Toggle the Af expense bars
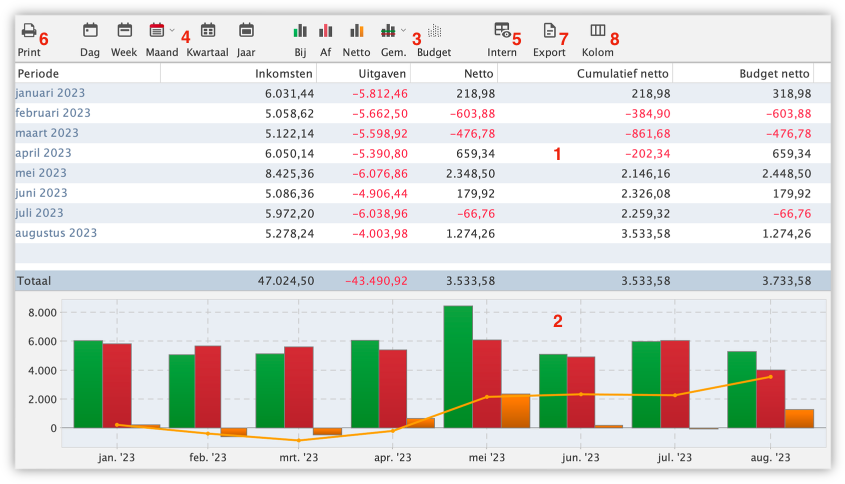The height and width of the screenshot is (484, 845). pyautogui.click(x=326, y=31)
